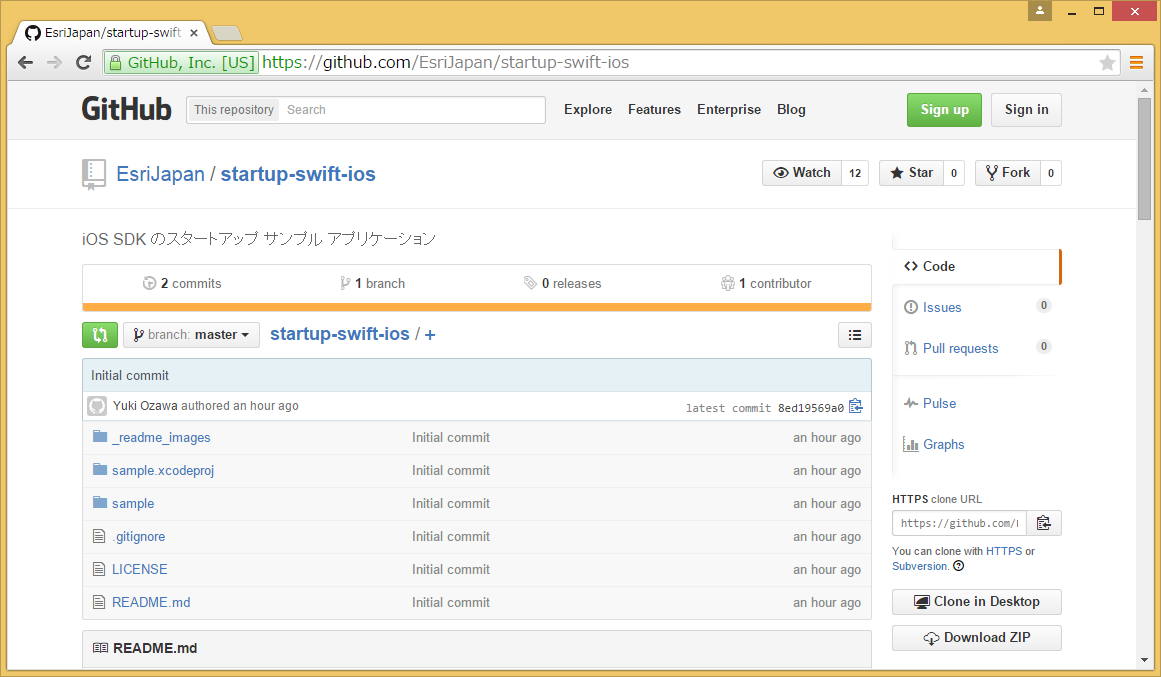The height and width of the screenshot is (677, 1161).
Task: Click the Watch button
Action: (x=802, y=173)
